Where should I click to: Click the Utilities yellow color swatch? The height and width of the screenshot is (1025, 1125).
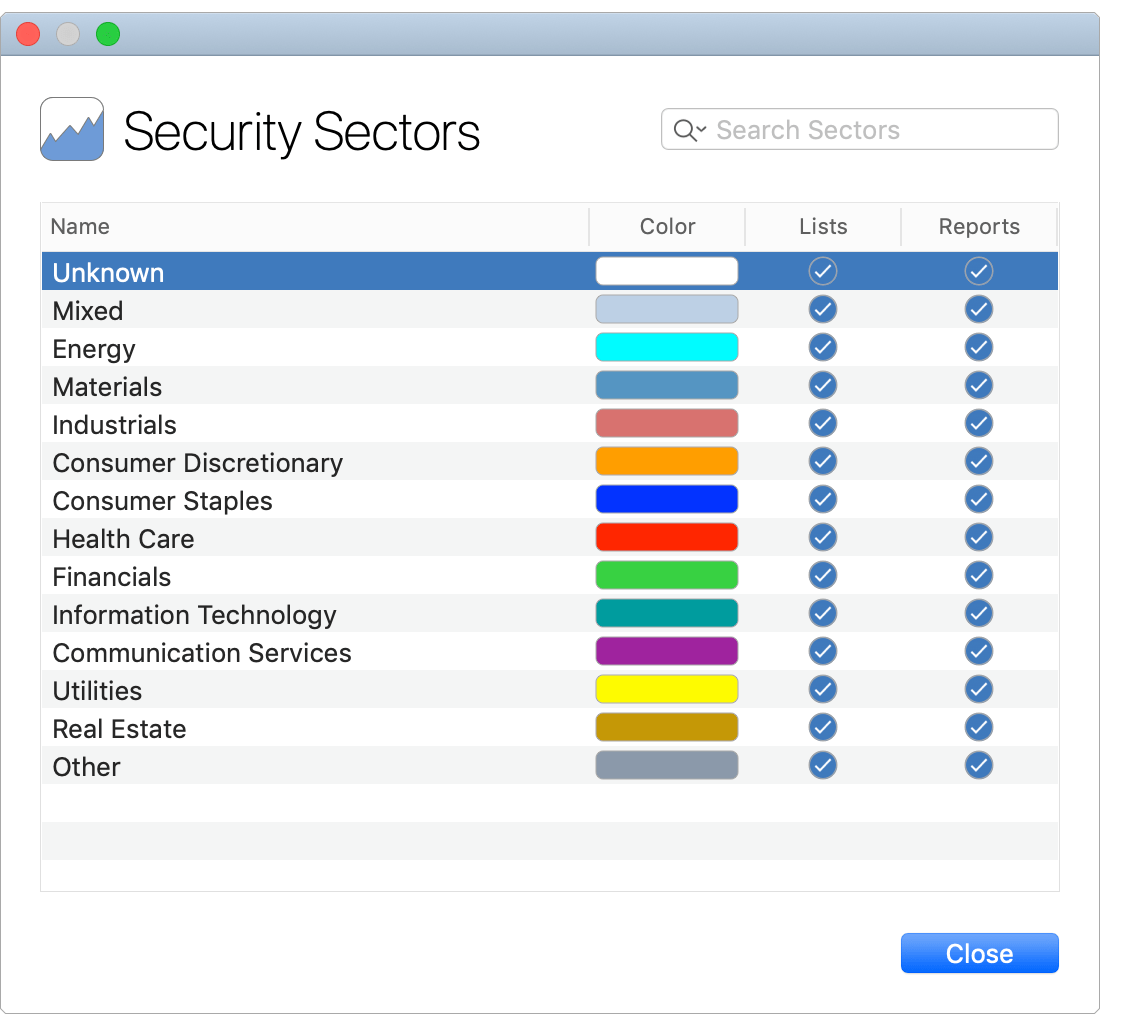(666, 689)
